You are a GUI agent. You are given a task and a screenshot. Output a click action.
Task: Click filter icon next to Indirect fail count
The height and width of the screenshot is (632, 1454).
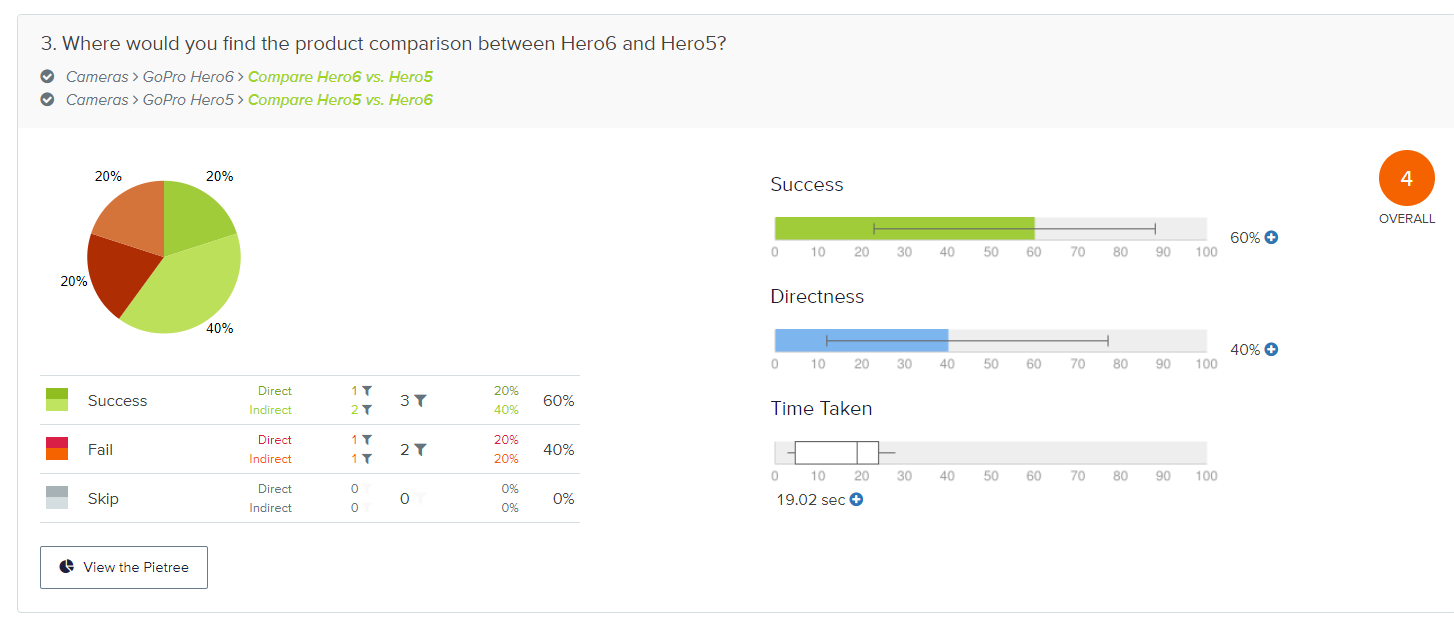[367, 459]
